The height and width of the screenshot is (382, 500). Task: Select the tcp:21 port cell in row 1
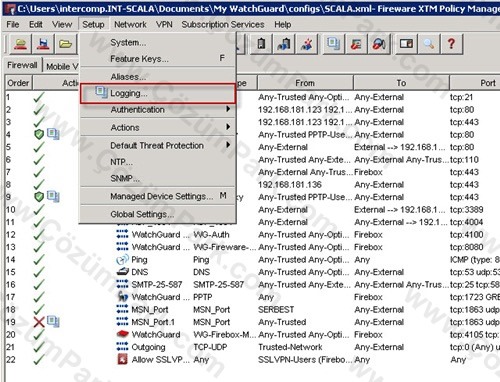[x=462, y=97]
